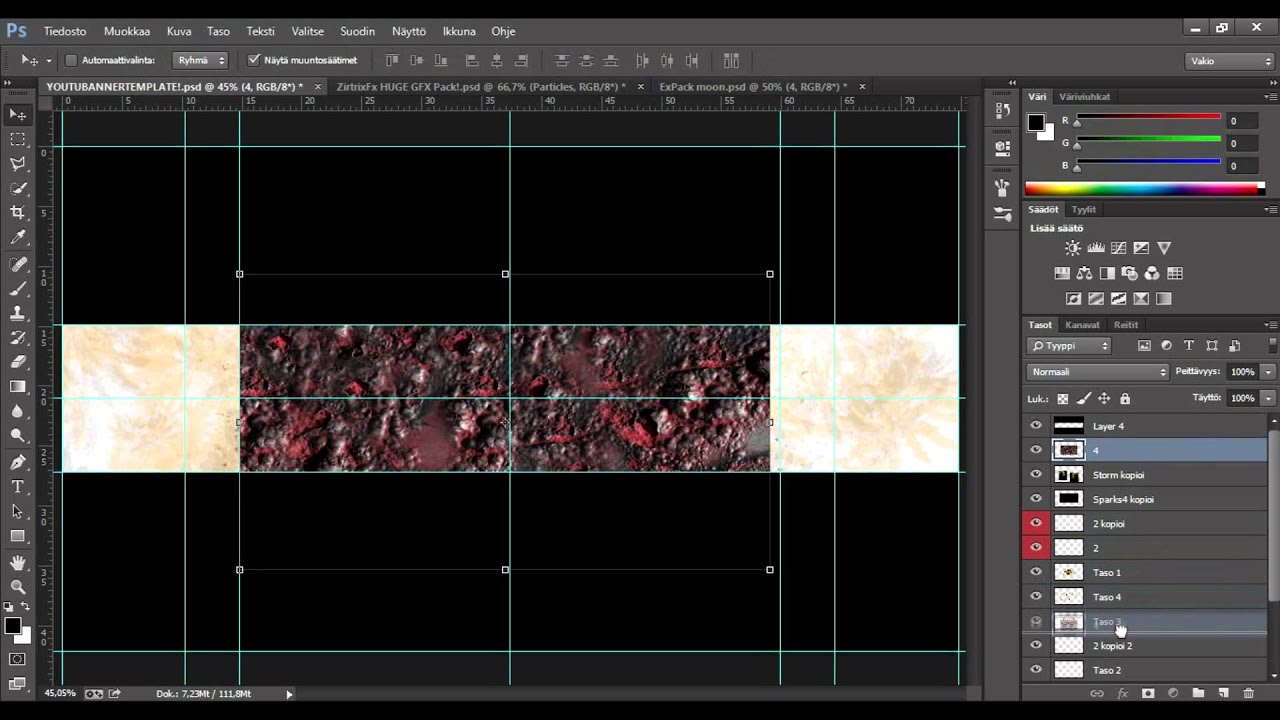The width and height of the screenshot is (1280, 720).
Task: Toggle Automaattivalinta checkbox
Action: [x=71, y=60]
